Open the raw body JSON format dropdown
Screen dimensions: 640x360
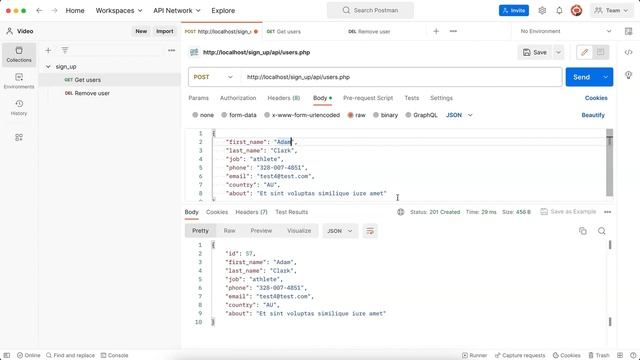tap(459, 115)
